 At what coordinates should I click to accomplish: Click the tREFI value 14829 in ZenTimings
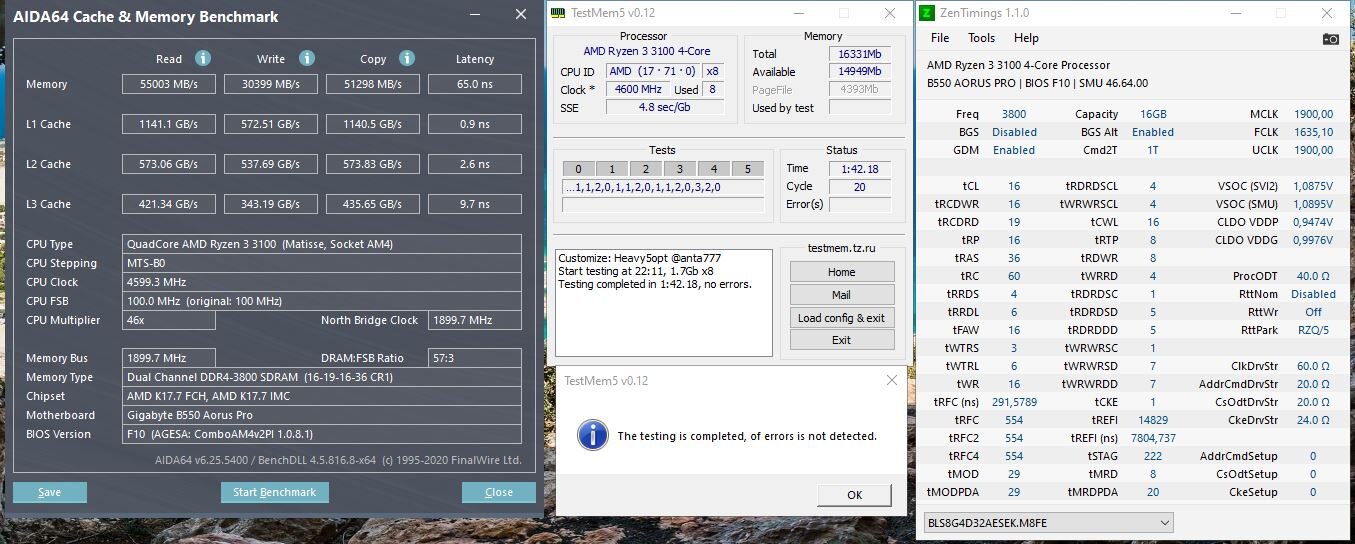click(1153, 420)
